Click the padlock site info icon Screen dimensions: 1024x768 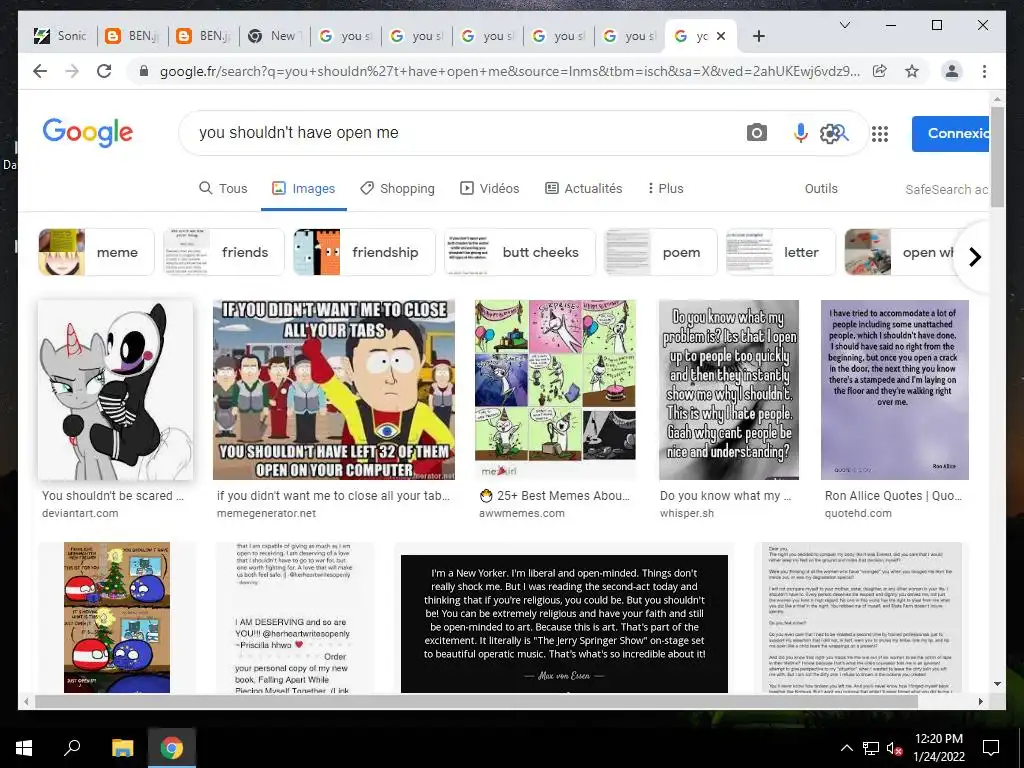[x=144, y=71]
